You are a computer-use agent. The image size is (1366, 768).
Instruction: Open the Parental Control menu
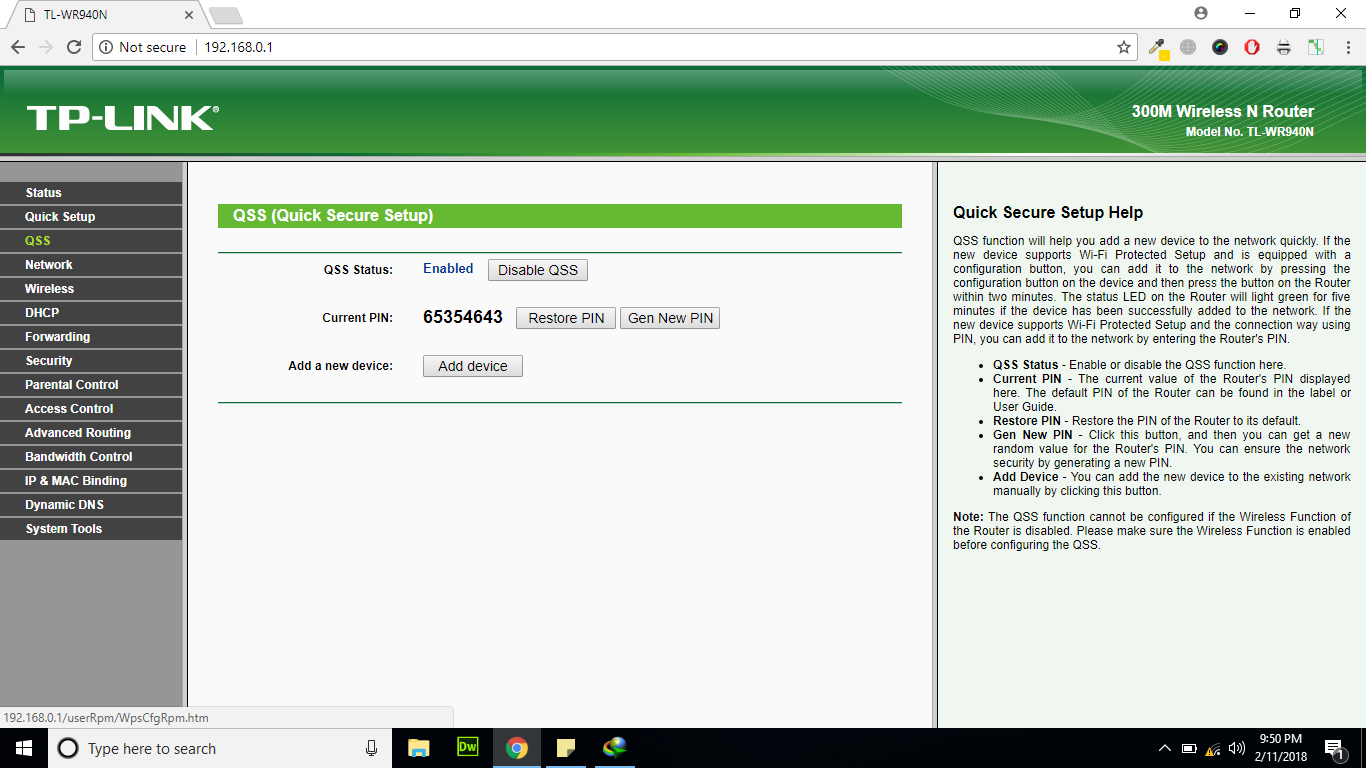pyautogui.click(x=91, y=385)
